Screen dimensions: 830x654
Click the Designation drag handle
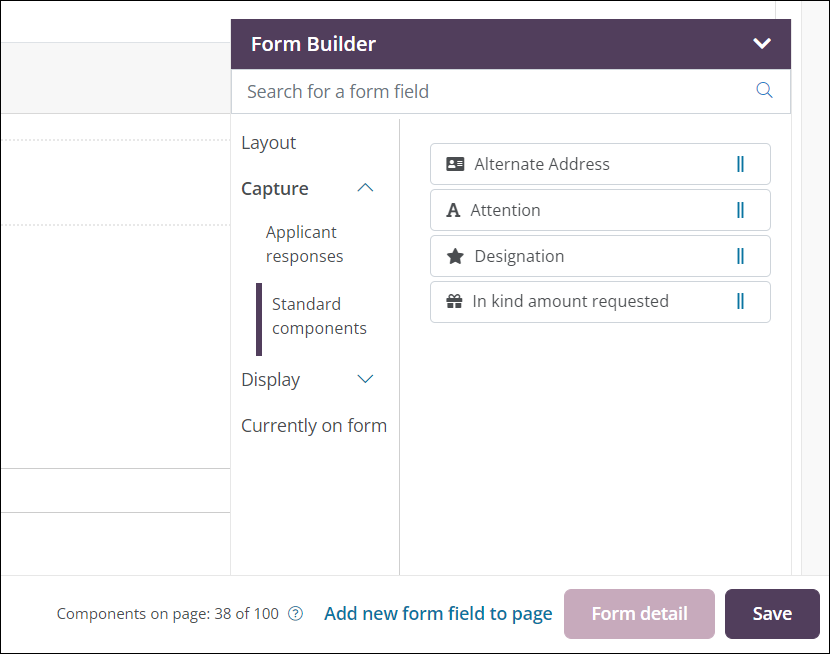pyautogui.click(x=740, y=256)
